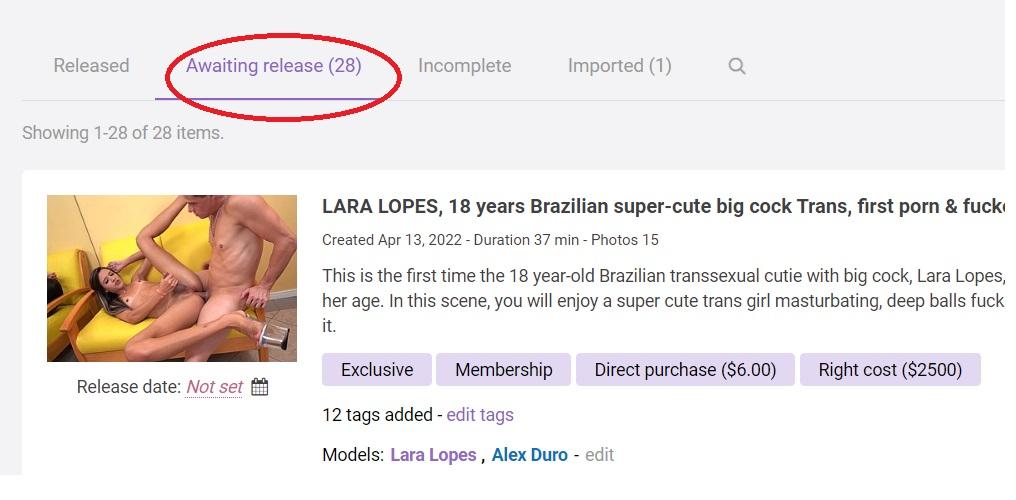The width and height of the screenshot is (1016, 500).
Task: Click the first item's video thumbnail
Action: coord(172,278)
